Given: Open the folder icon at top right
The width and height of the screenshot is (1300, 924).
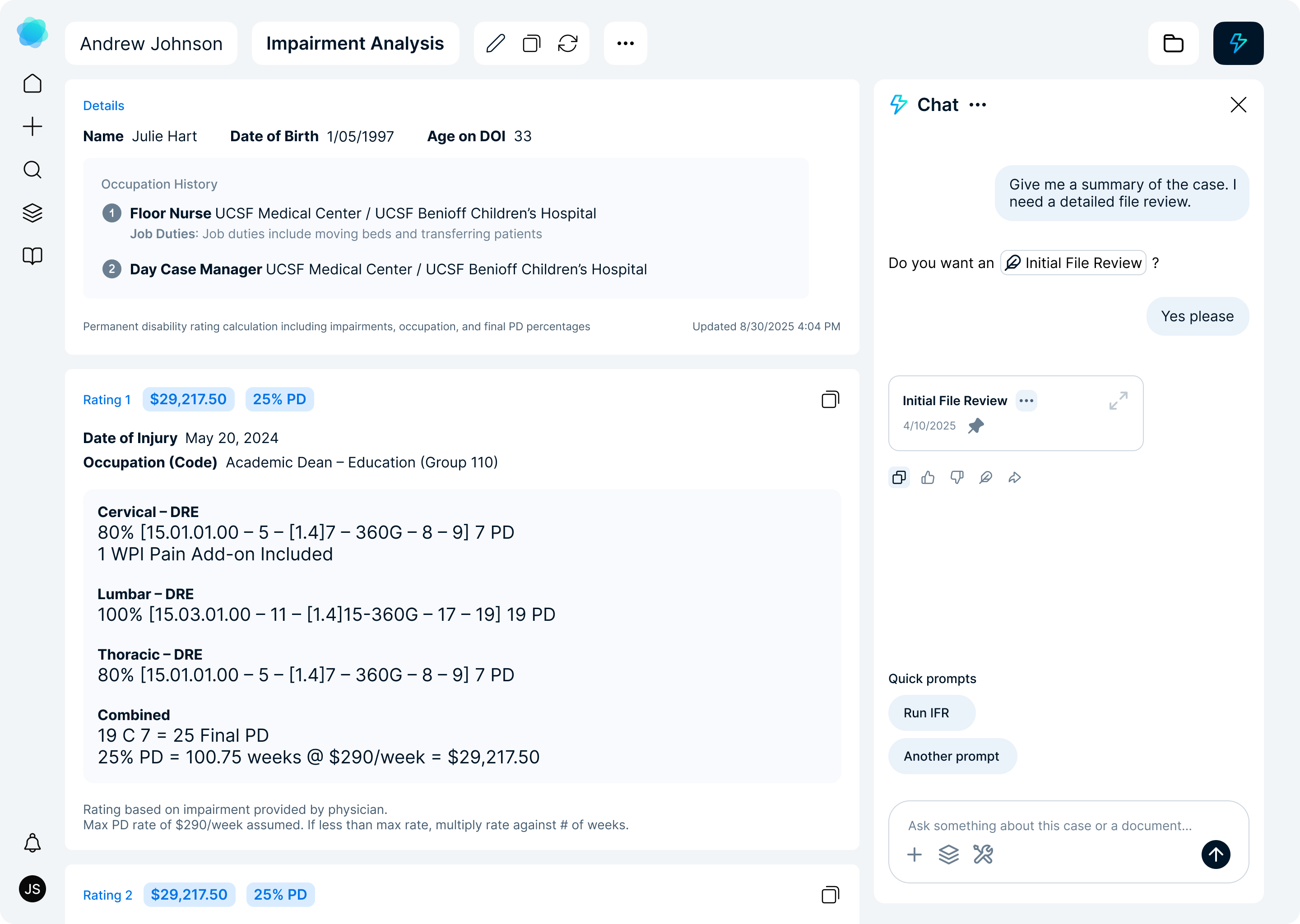Looking at the screenshot, I should [x=1173, y=43].
